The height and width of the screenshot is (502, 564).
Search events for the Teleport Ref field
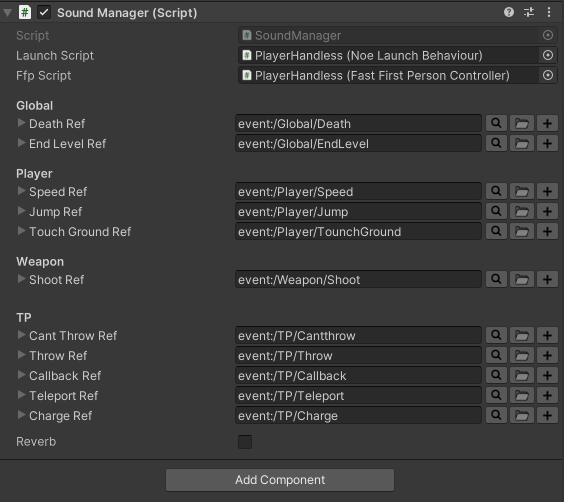[x=496, y=395]
